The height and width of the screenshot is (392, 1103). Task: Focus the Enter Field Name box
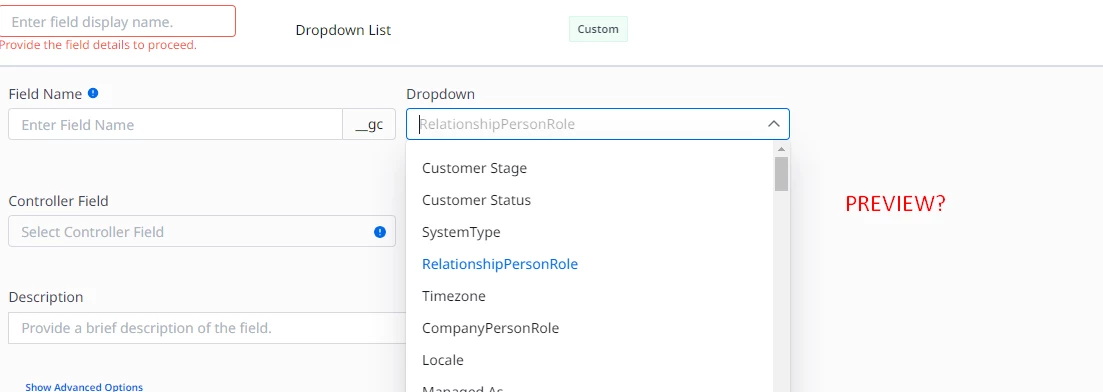coord(175,125)
